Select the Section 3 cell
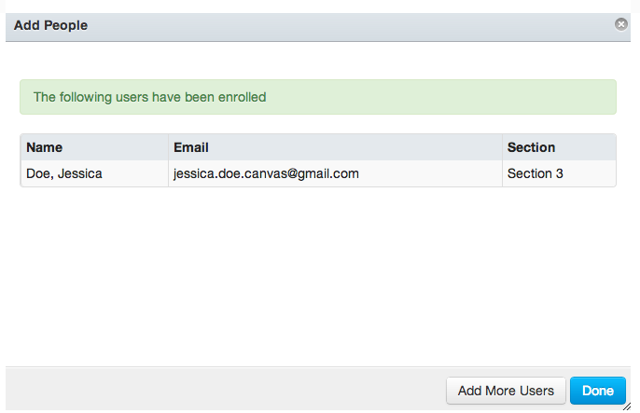640x413 pixels. click(536, 173)
